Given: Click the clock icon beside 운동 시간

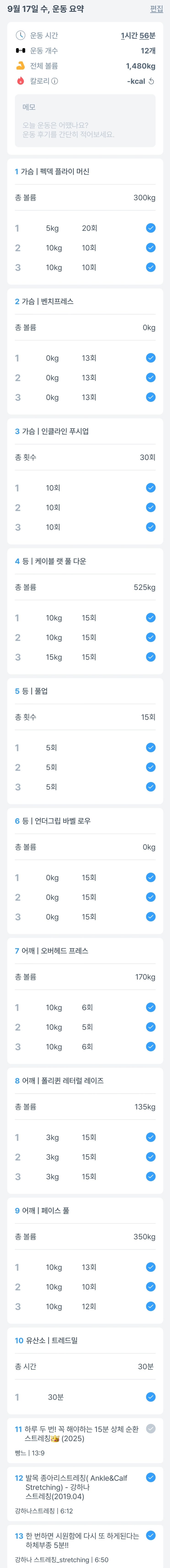Looking at the screenshot, I should click(x=20, y=35).
